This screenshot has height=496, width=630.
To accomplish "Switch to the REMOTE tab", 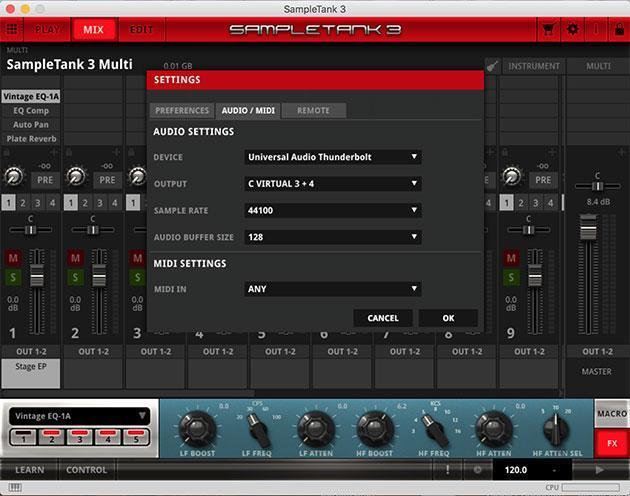I will pyautogui.click(x=313, y=111).
